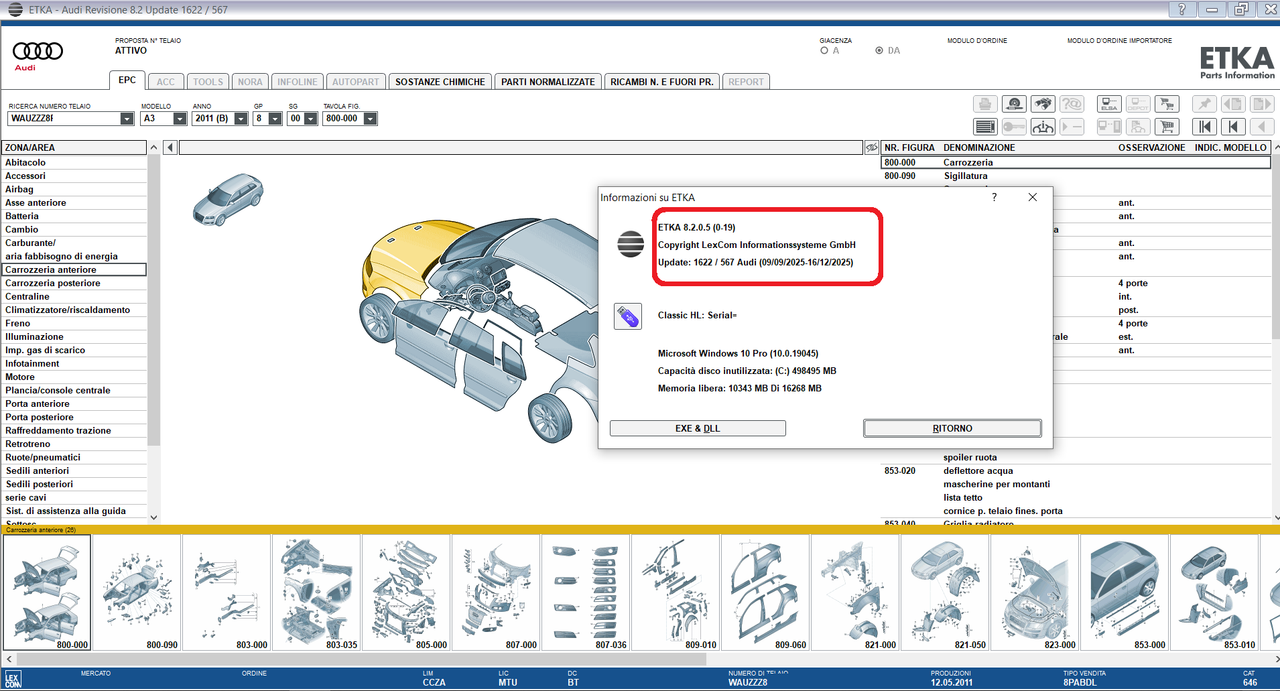Open the shopping cart order icon
This screenshot has width=1280, height=691.
click(1167, 127)
